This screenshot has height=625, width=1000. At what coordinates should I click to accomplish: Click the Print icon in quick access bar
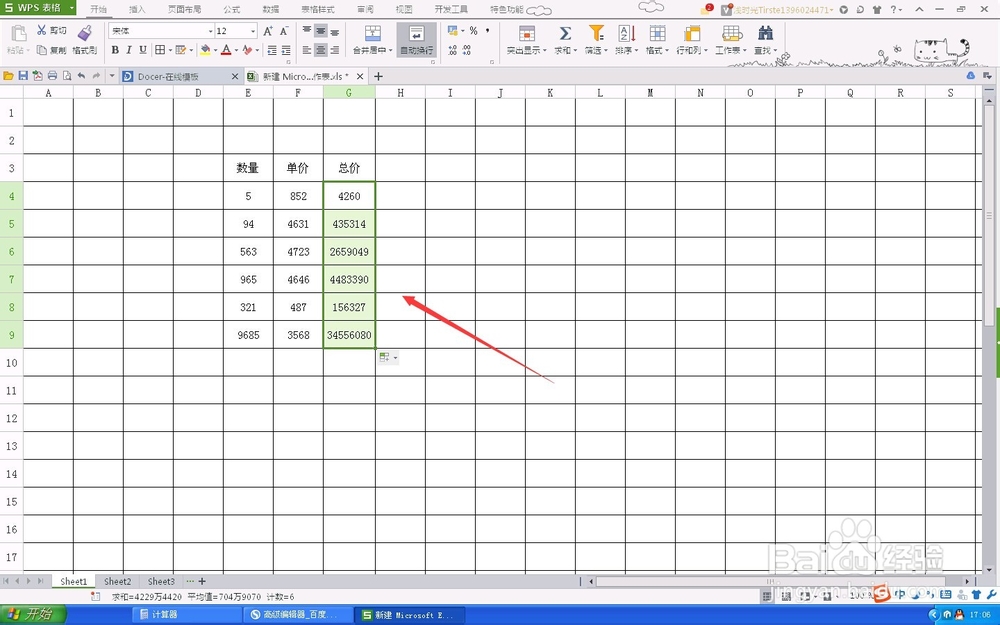coord(52,76)
